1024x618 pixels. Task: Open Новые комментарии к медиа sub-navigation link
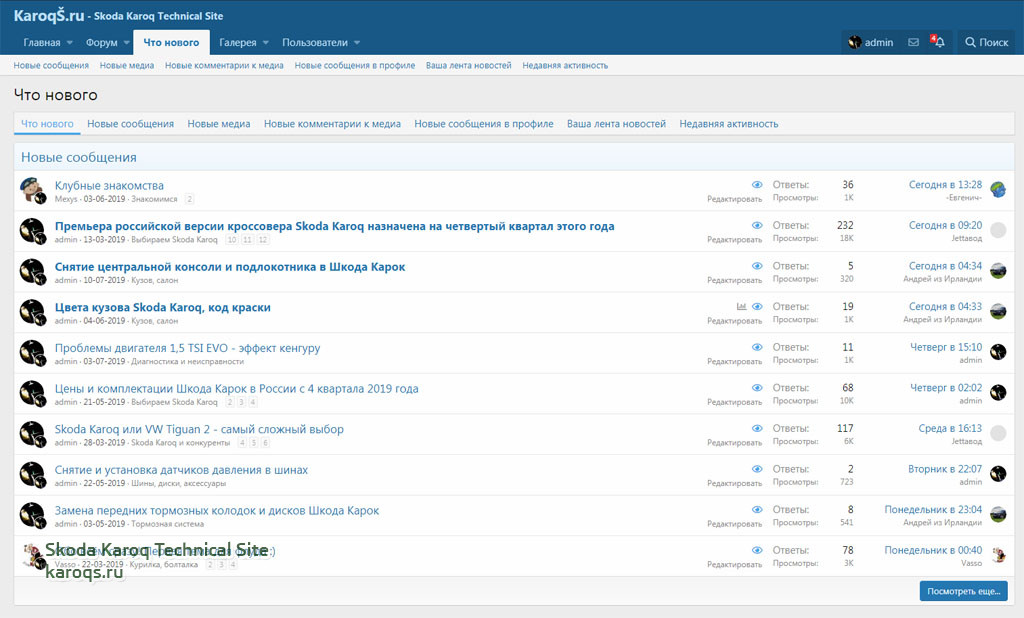point(224,65)
